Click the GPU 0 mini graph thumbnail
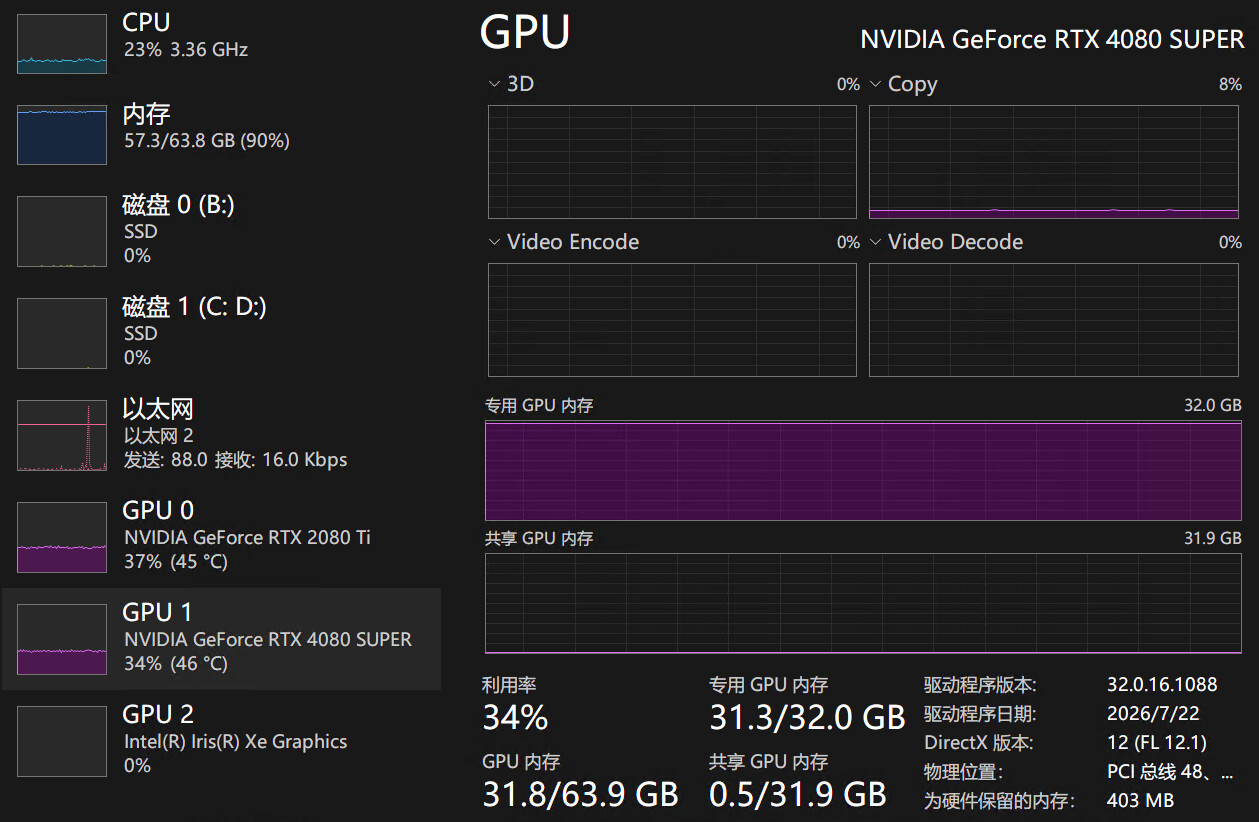The width and height of the screenshot is (1259, 822). (x=62, y=538)
